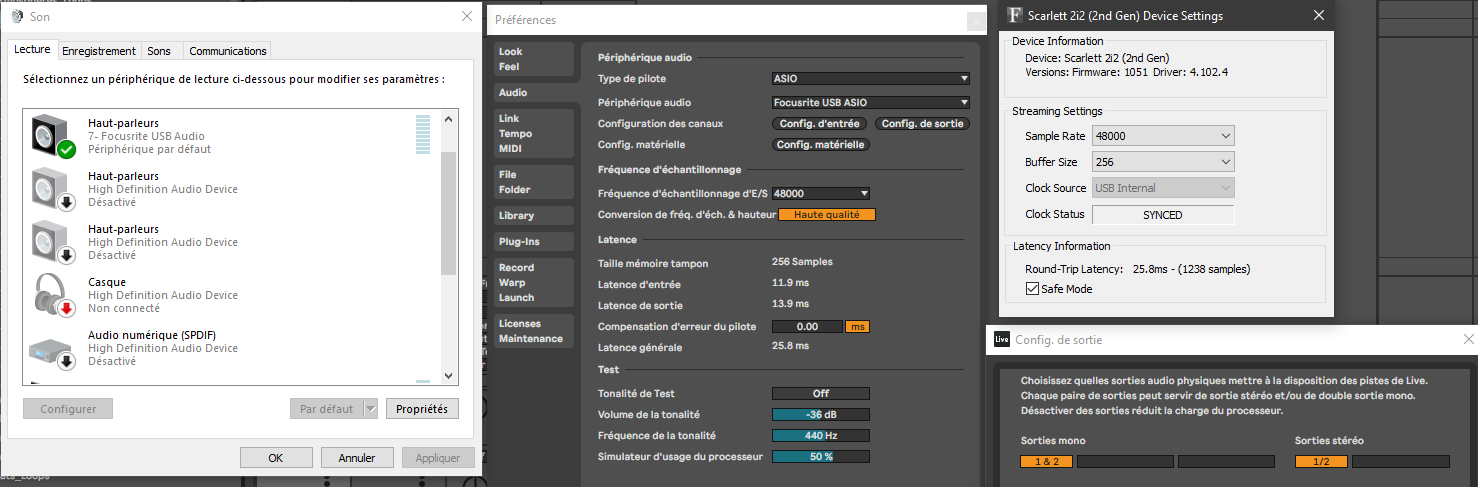The image size is (1478, 487).
Task: Click the Volume de la tonalité -36 dB slider
Action: [821, 414]
